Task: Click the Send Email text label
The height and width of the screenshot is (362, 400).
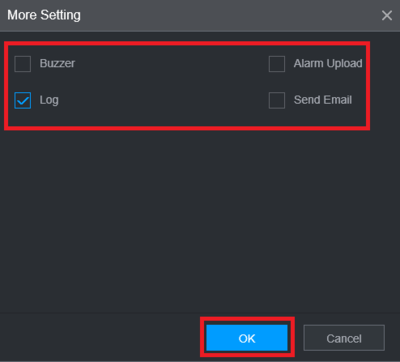Action: (323, 100)
